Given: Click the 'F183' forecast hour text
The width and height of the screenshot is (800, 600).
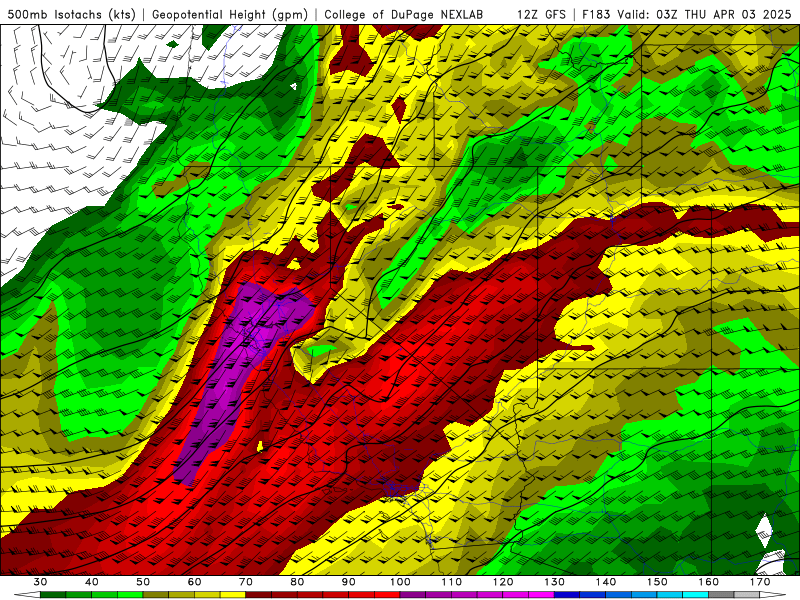Looking at the screenshot, I should [x=596, y=14].
